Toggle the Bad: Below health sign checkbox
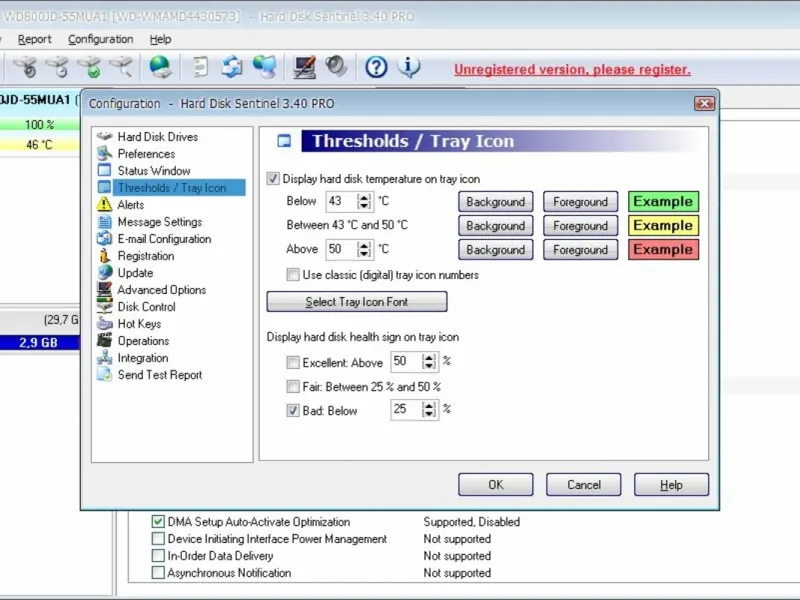 [x=293, y=411]
